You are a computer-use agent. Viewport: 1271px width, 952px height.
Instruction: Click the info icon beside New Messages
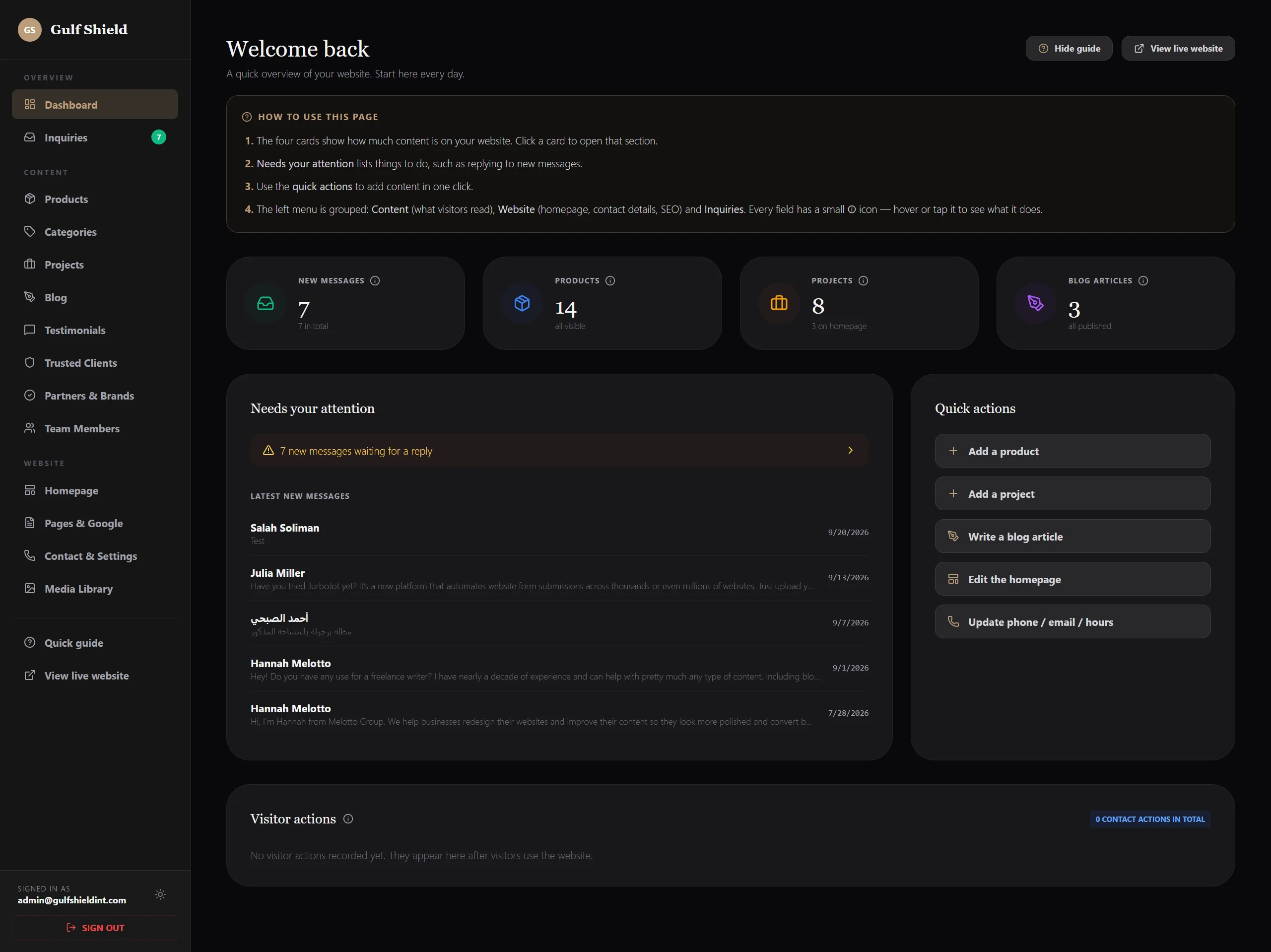point(375,280)
